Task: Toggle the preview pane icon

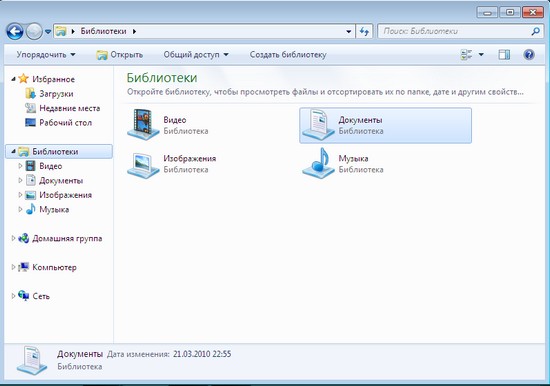Action: 504,55
